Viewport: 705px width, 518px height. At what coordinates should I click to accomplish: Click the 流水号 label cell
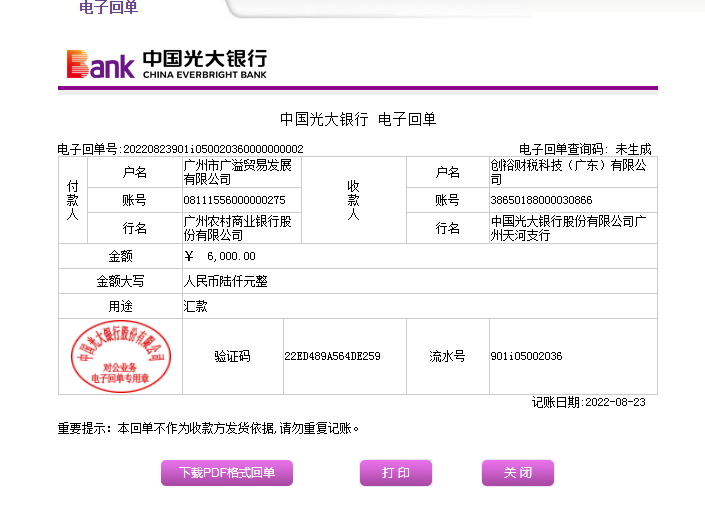pos(447,357)
